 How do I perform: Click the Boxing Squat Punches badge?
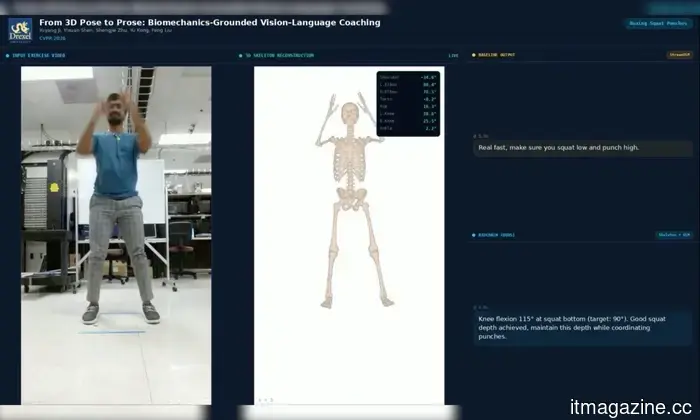coord(658,23)
